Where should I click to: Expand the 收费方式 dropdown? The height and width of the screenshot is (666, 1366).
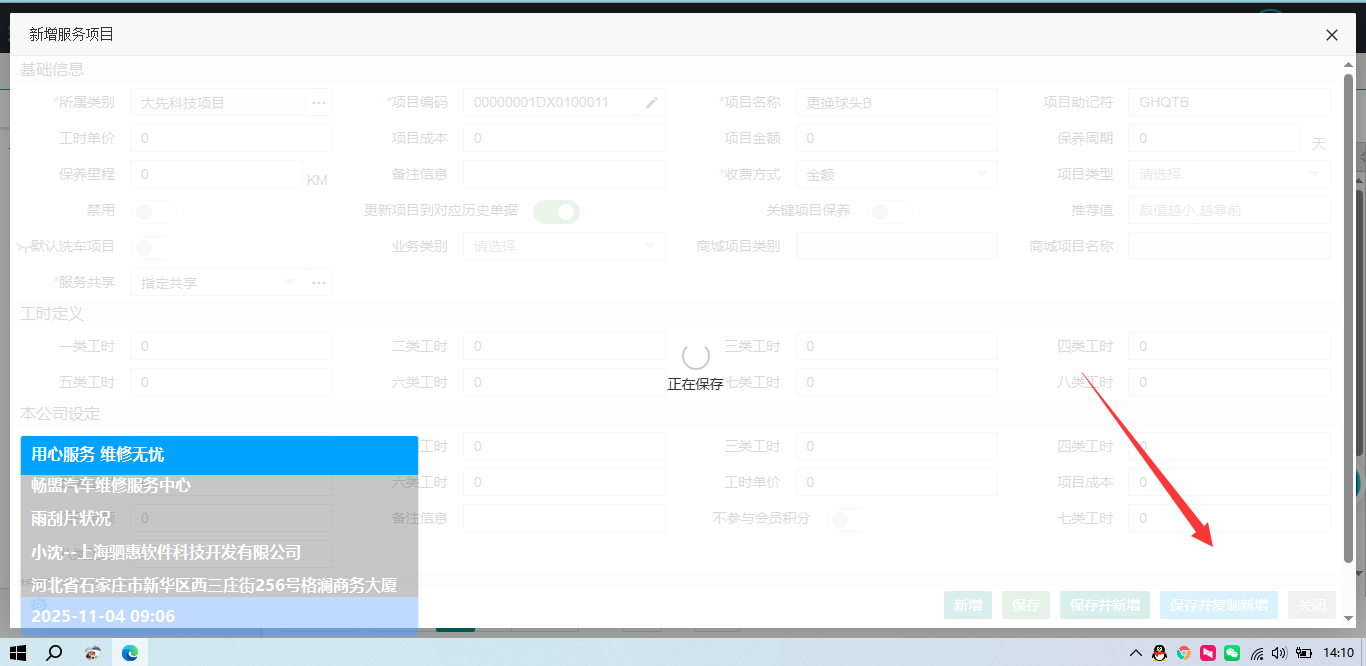pos(896,174)
